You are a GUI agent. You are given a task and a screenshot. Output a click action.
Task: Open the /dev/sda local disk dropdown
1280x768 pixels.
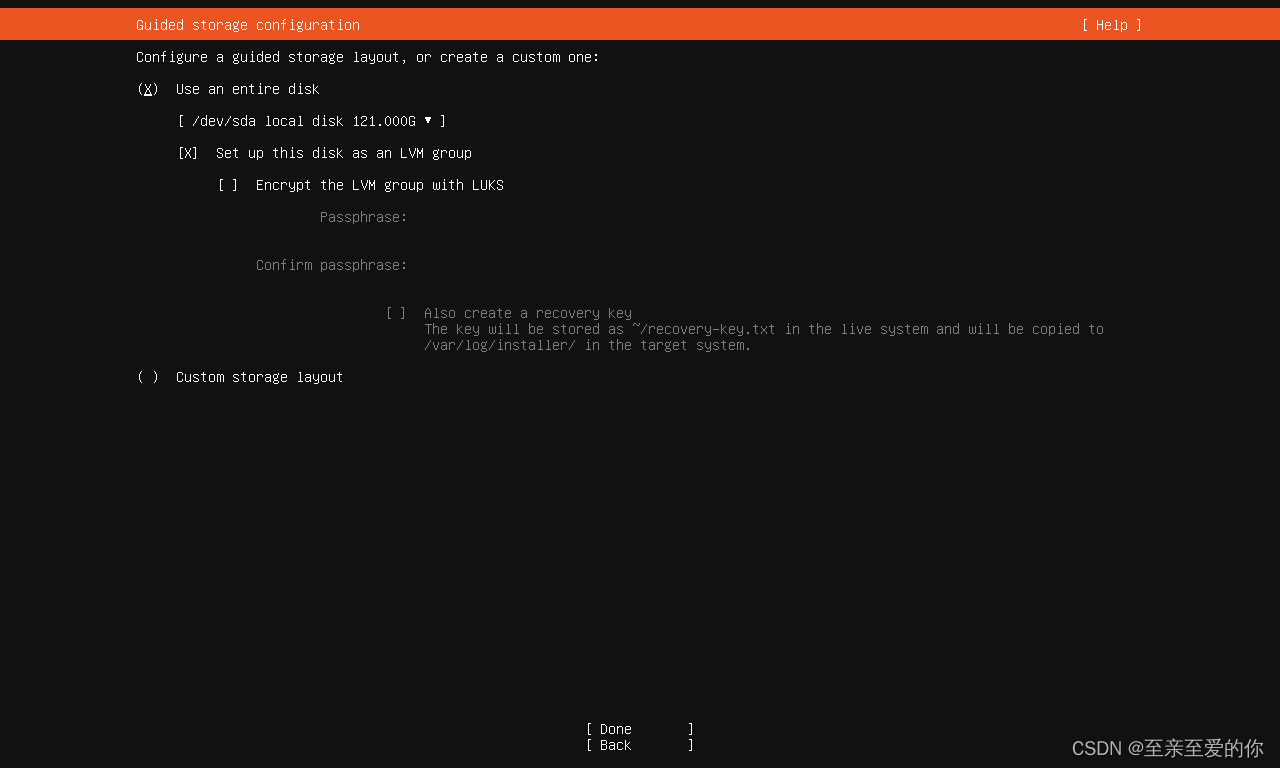pos(312,121)
